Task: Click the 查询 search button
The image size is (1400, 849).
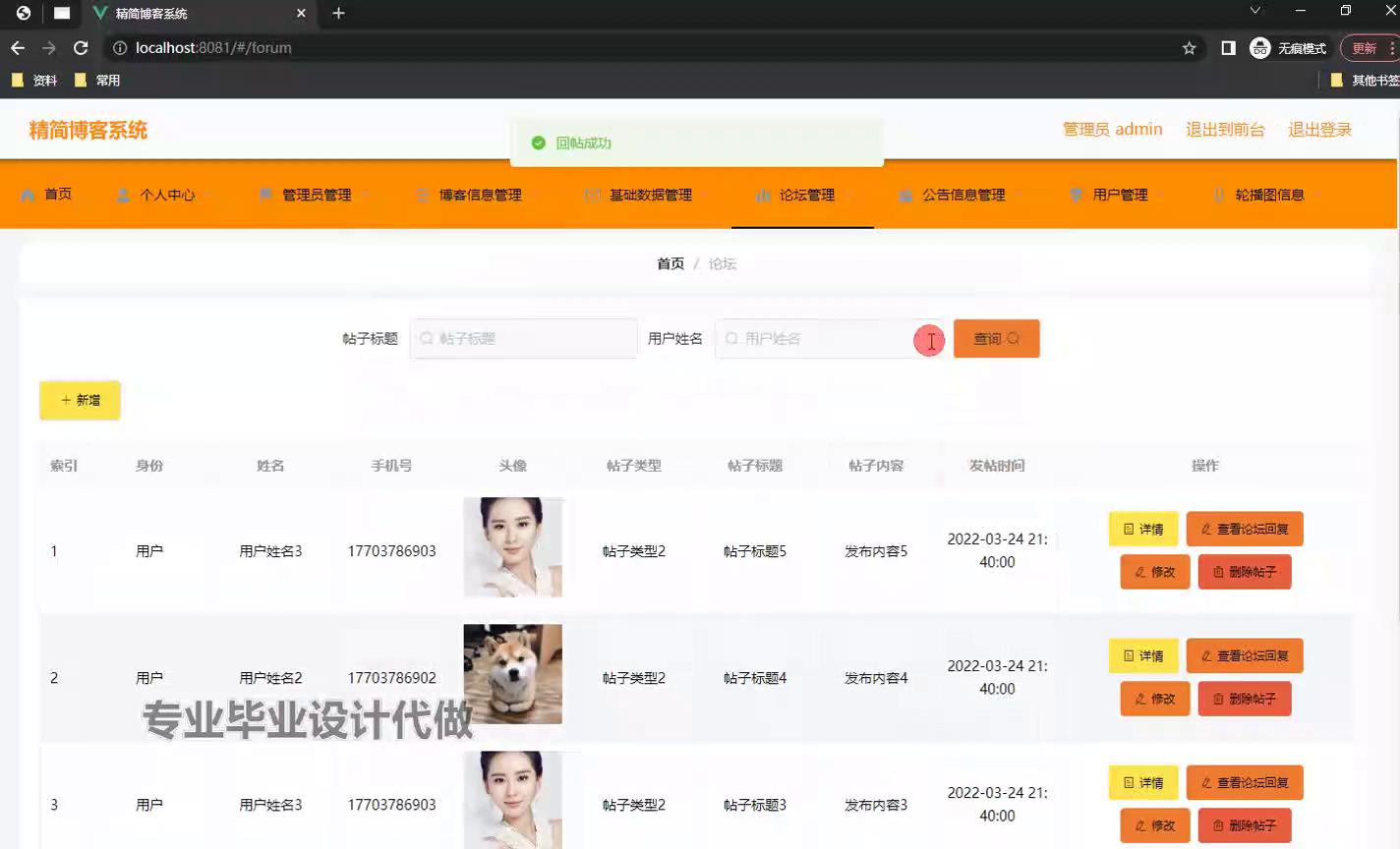Action: pos(996,339)
